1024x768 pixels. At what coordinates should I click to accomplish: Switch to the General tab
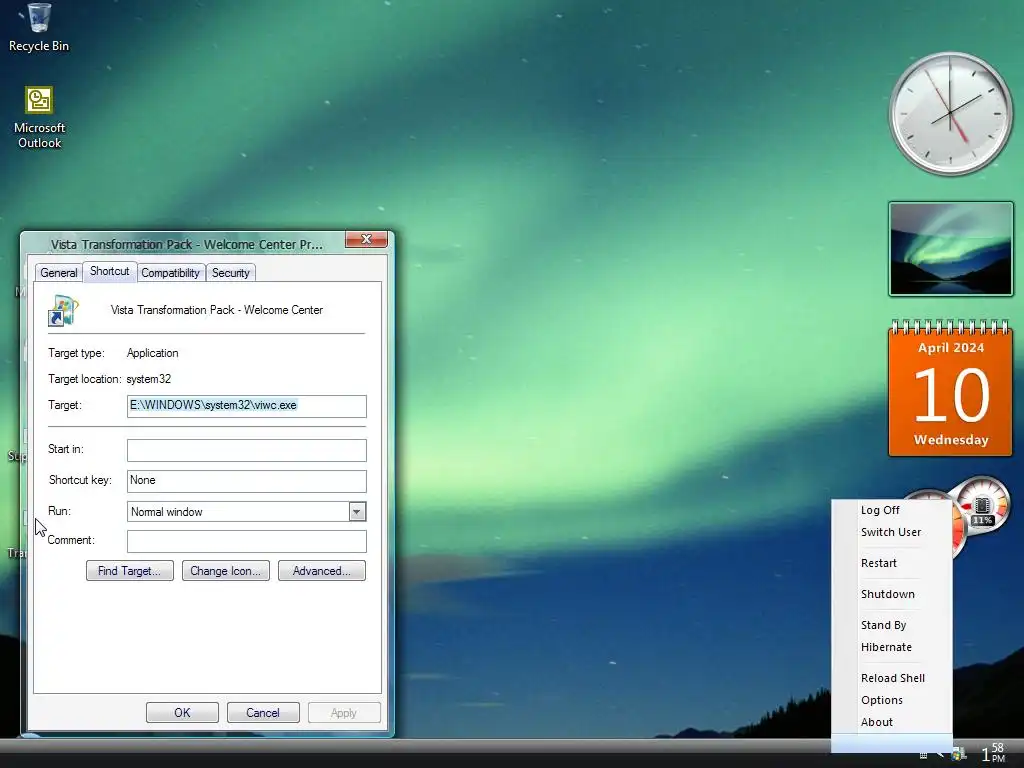59,273
